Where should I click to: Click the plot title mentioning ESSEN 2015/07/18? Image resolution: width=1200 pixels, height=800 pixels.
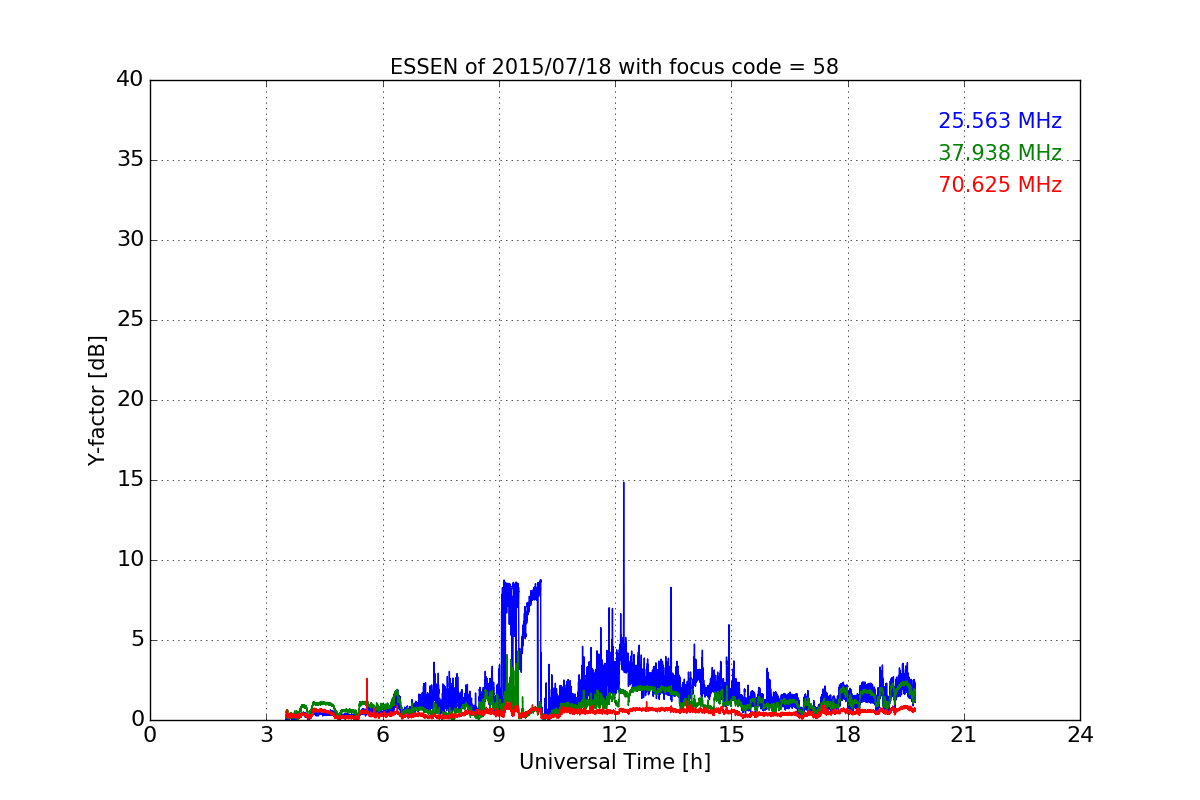614,67
